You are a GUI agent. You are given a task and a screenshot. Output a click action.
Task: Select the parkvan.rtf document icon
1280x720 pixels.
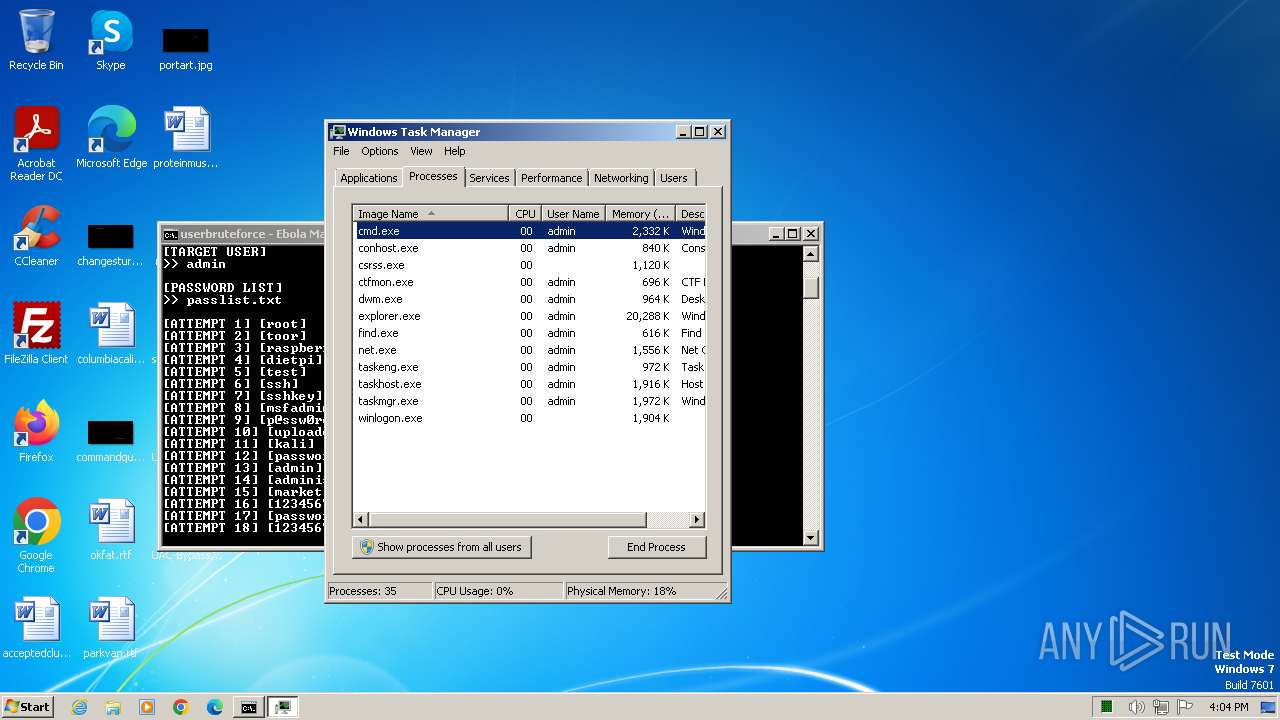pos(110,628)
